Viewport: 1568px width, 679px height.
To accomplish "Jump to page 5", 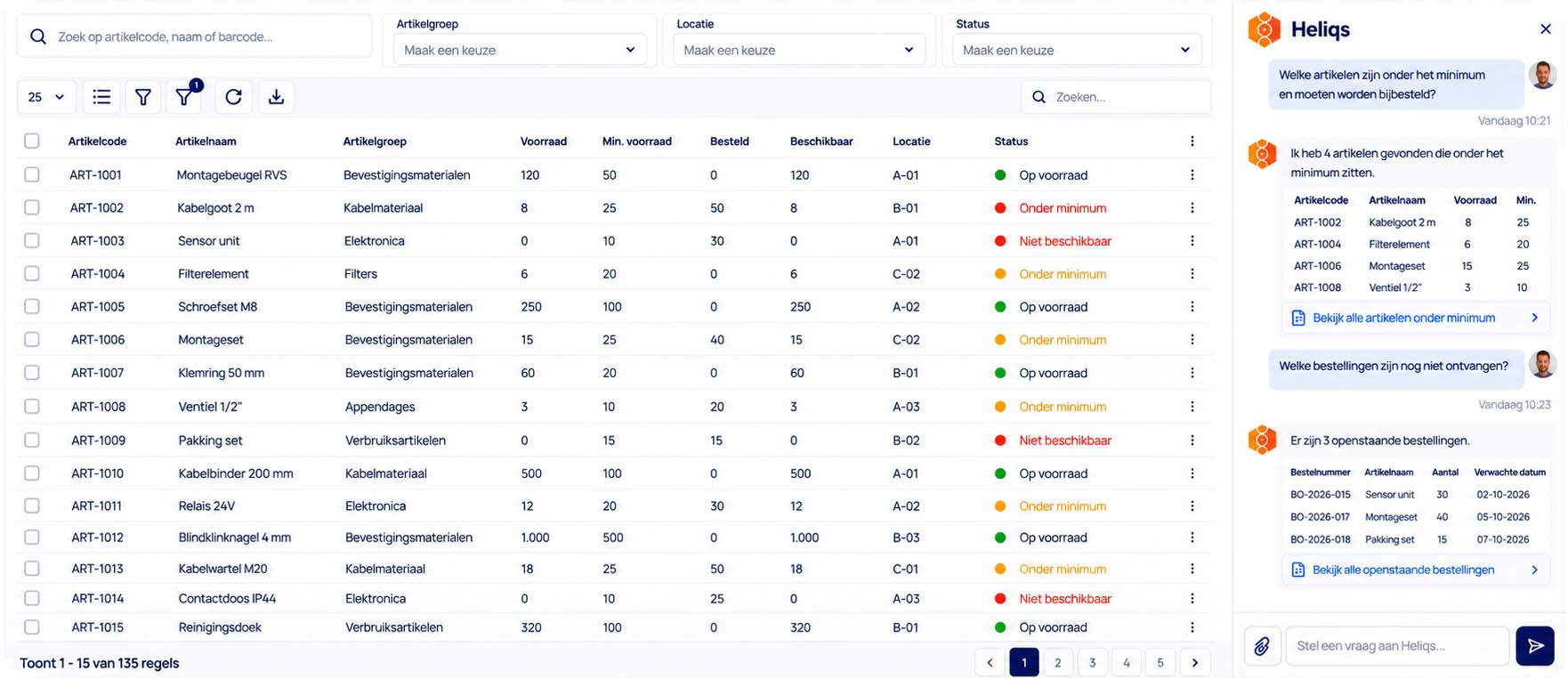I will tap(1160, 663).
